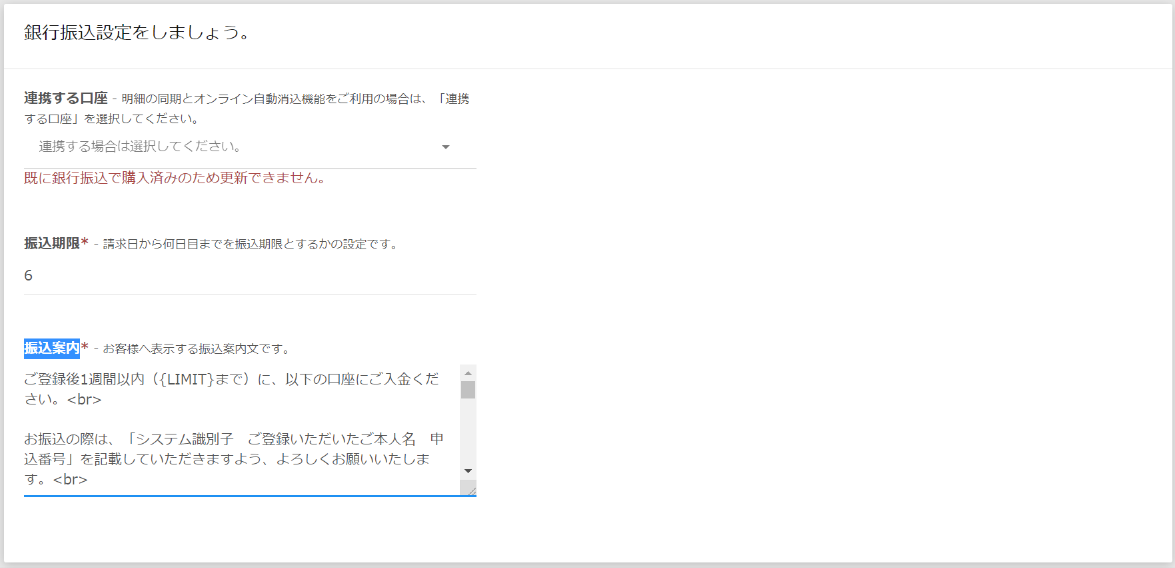Click the textarea resize handle corner
The height and width of the screenshot is (568, 1175).
click(469, 489)
